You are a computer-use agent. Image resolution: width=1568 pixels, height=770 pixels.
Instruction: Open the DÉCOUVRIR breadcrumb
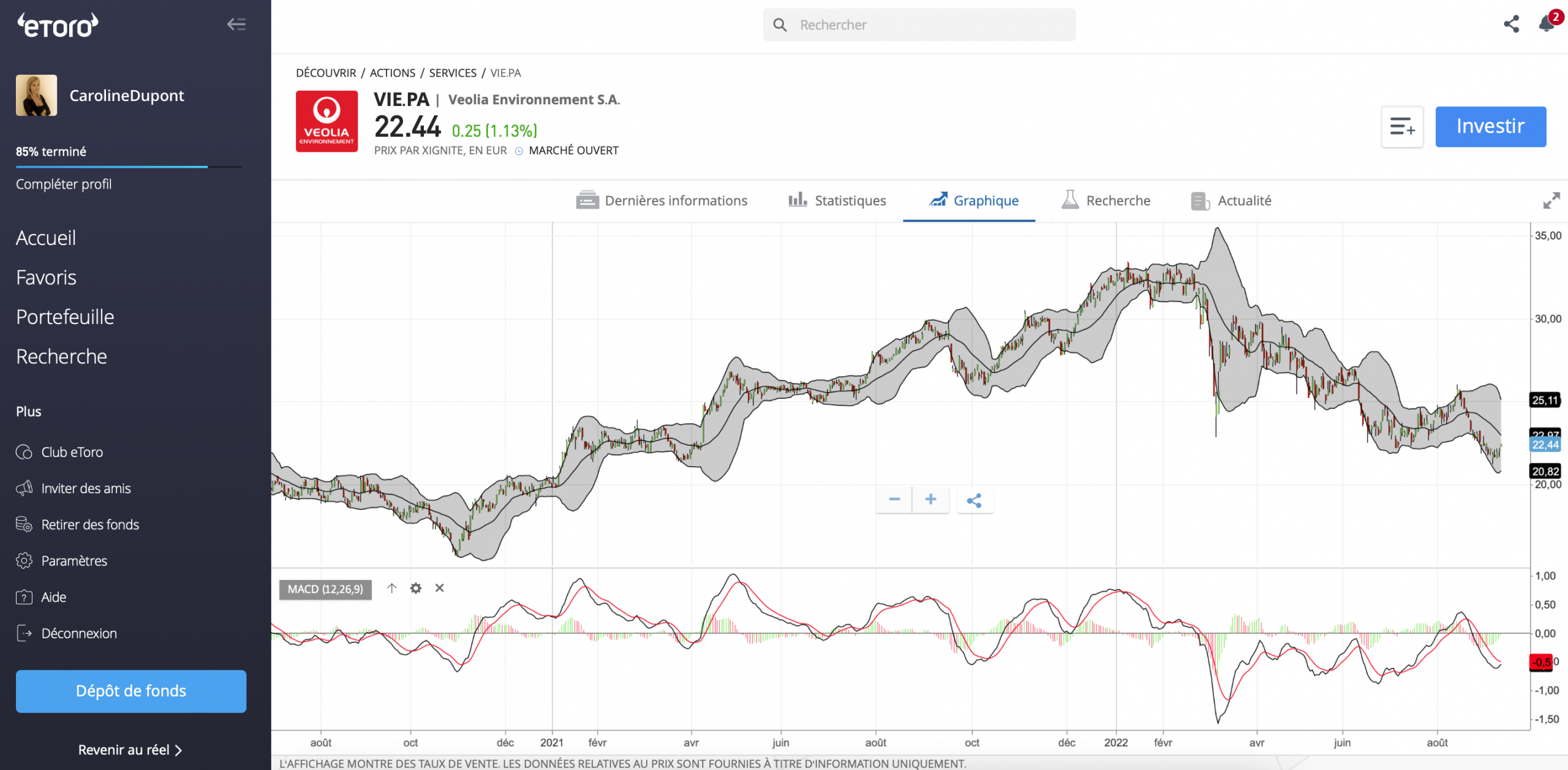tap(326, 73)
